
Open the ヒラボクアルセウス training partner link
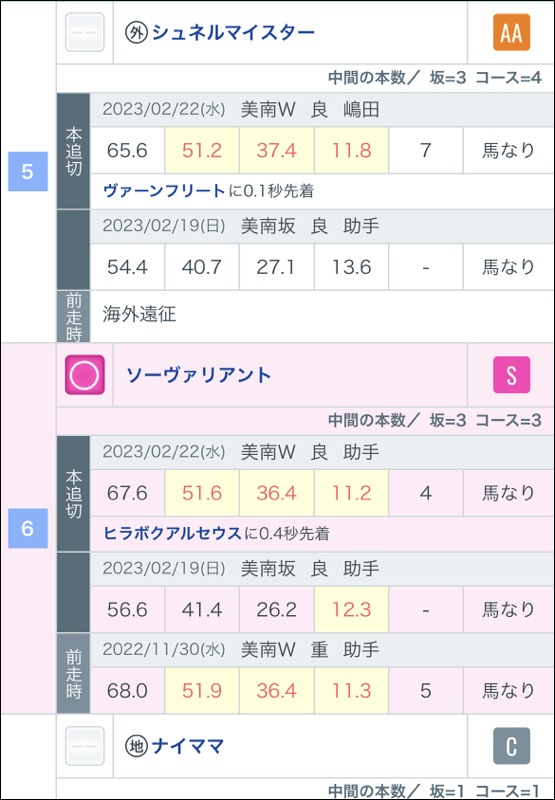pos(172,534)
